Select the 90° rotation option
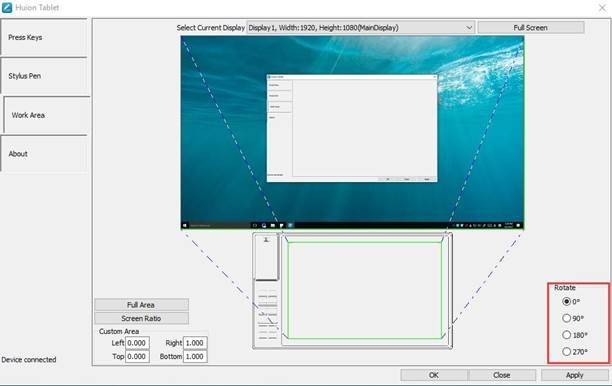This screenshot has width=612, height=386. [566, 318]
